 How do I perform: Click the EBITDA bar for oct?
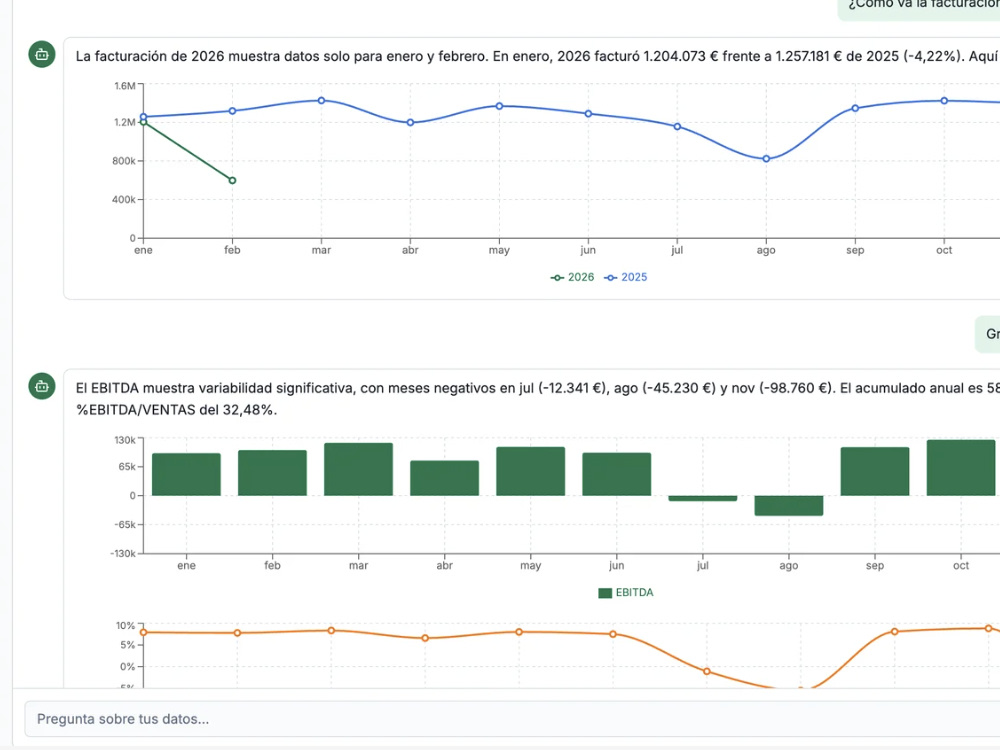(961, 467)
